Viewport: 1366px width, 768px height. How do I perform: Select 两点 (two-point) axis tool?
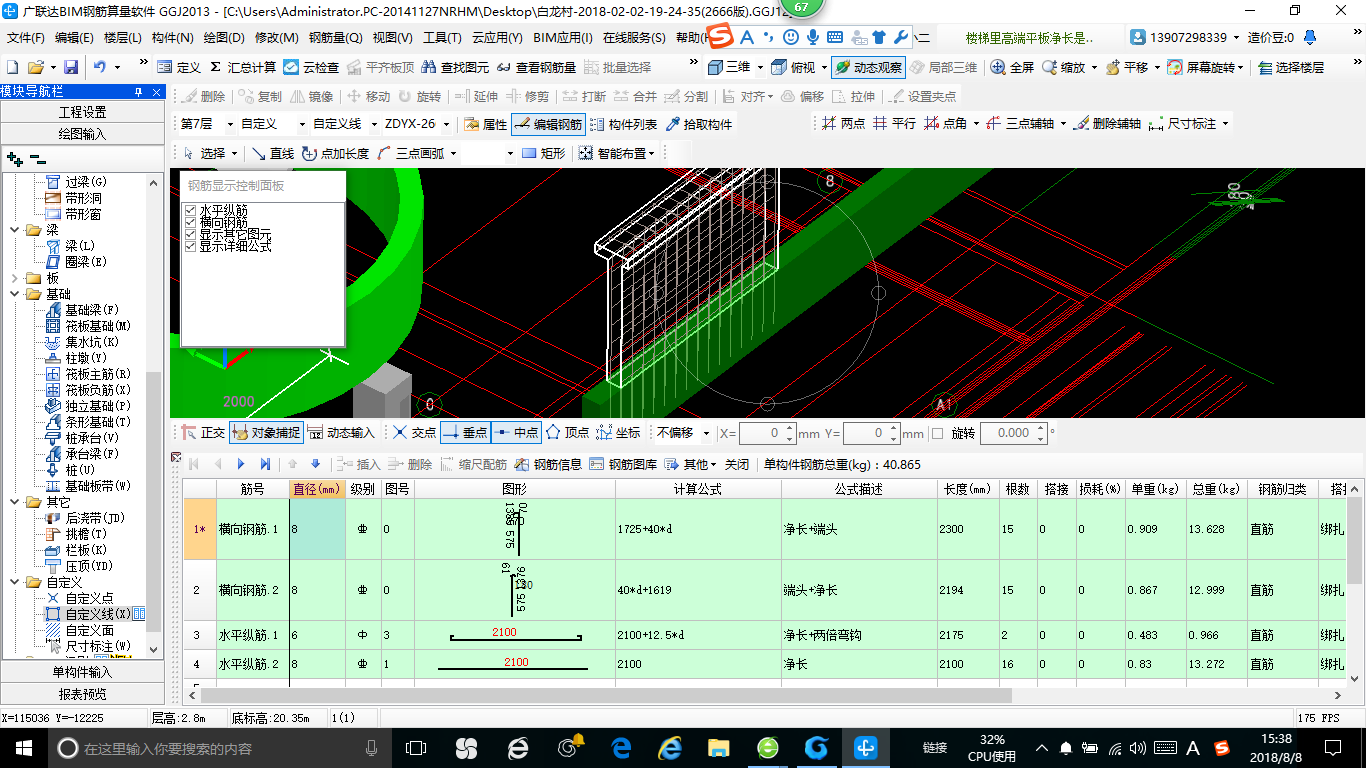coord(843,123)
